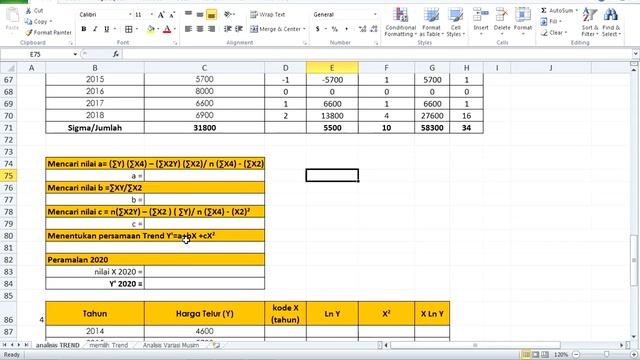Select column E header
The image size is (640, 360).
(x=332, y=68)
